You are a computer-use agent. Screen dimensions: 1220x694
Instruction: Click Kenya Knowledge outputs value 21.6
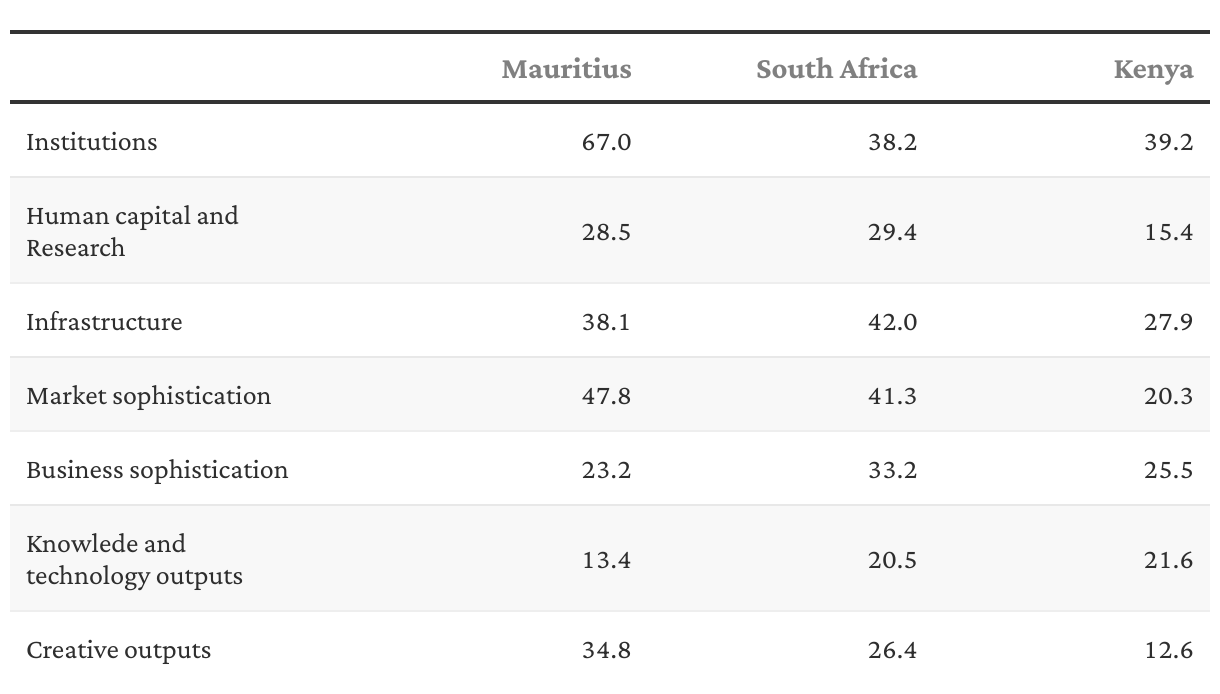point(1168,560)
